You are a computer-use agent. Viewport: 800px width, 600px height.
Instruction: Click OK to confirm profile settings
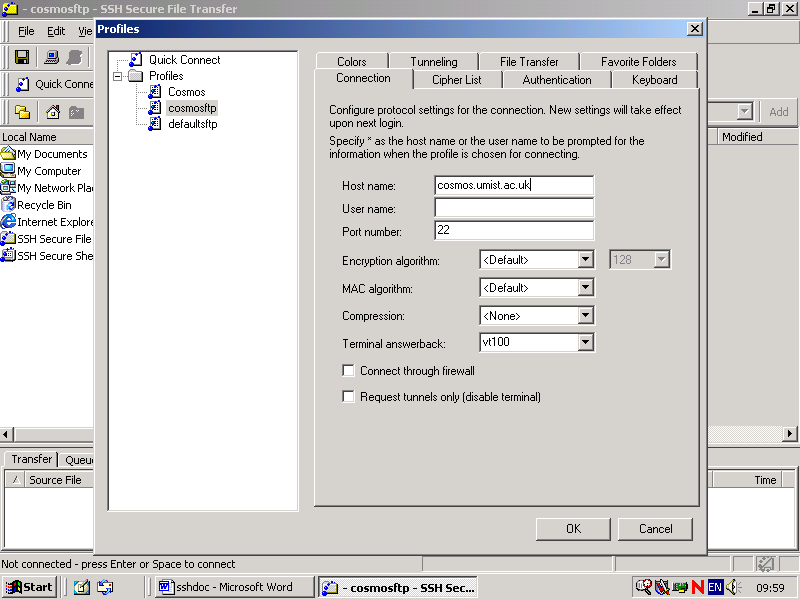pyautogui.click(x=573, y=529)
